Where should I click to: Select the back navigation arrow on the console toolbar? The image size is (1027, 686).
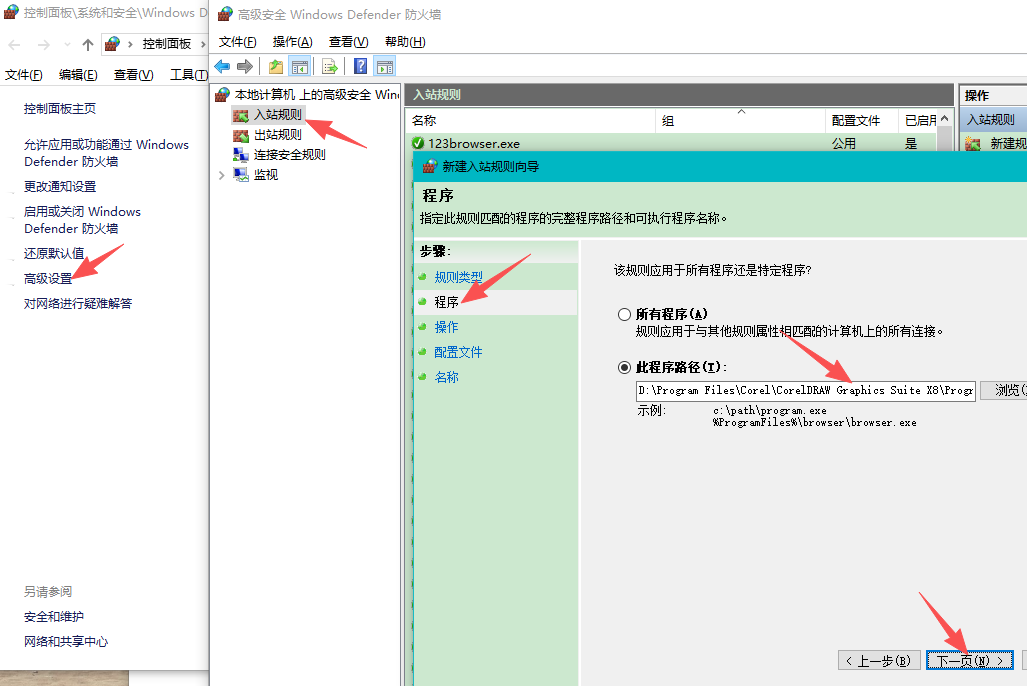pyautogui.click(x=221, y=66)
